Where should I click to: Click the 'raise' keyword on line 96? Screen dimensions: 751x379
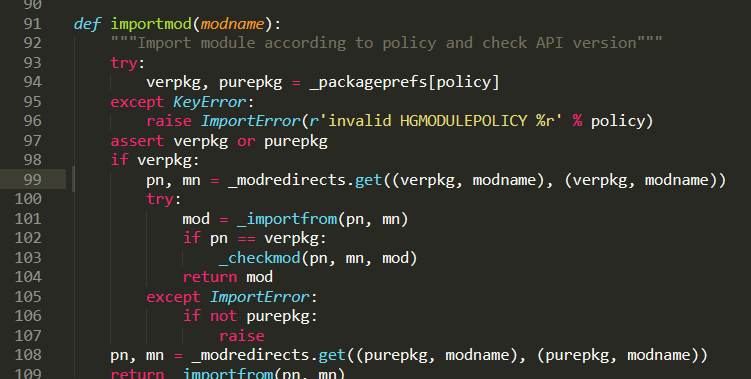(x=169, y=121)
